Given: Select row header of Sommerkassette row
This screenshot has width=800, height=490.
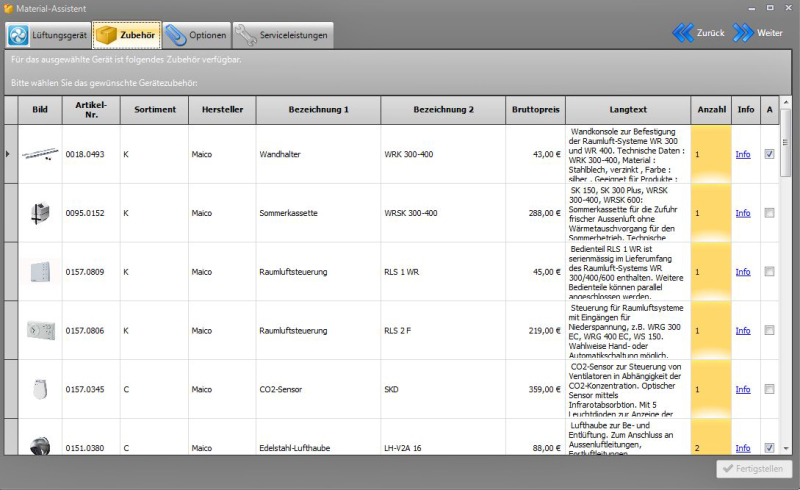Looking at the screenshot, I should click(11, 213).
